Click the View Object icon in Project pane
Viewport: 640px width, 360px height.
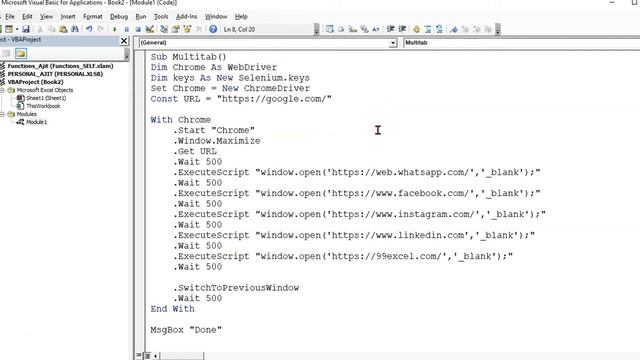(6, 53)
